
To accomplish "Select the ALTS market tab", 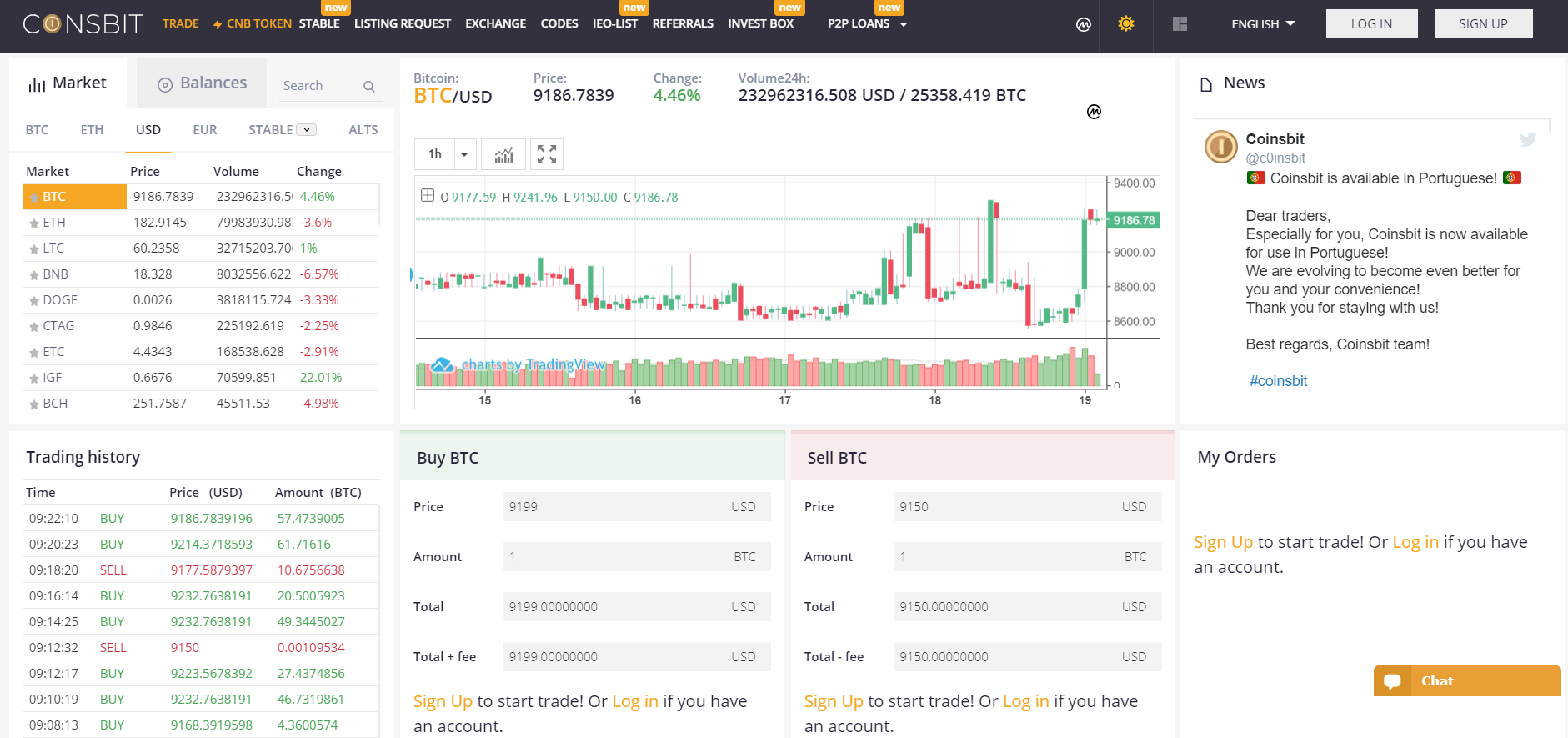I will [363, 130].
